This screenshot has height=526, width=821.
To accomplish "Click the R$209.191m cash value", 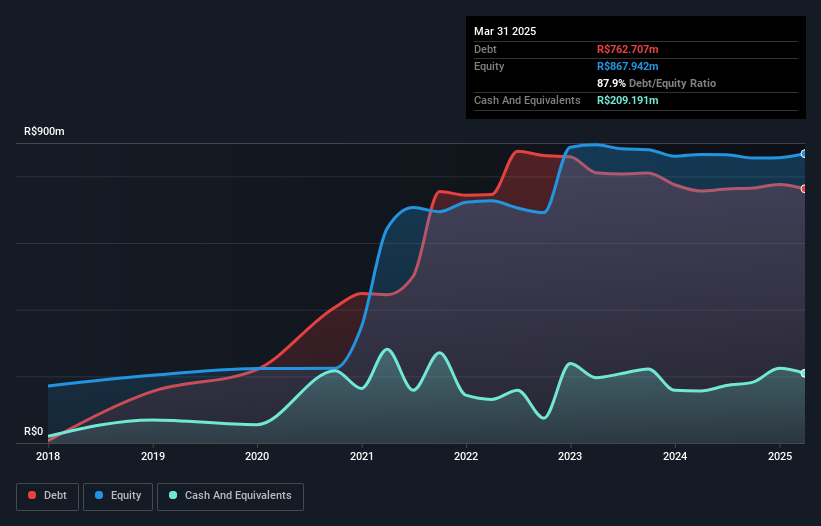I will [627, 100].
